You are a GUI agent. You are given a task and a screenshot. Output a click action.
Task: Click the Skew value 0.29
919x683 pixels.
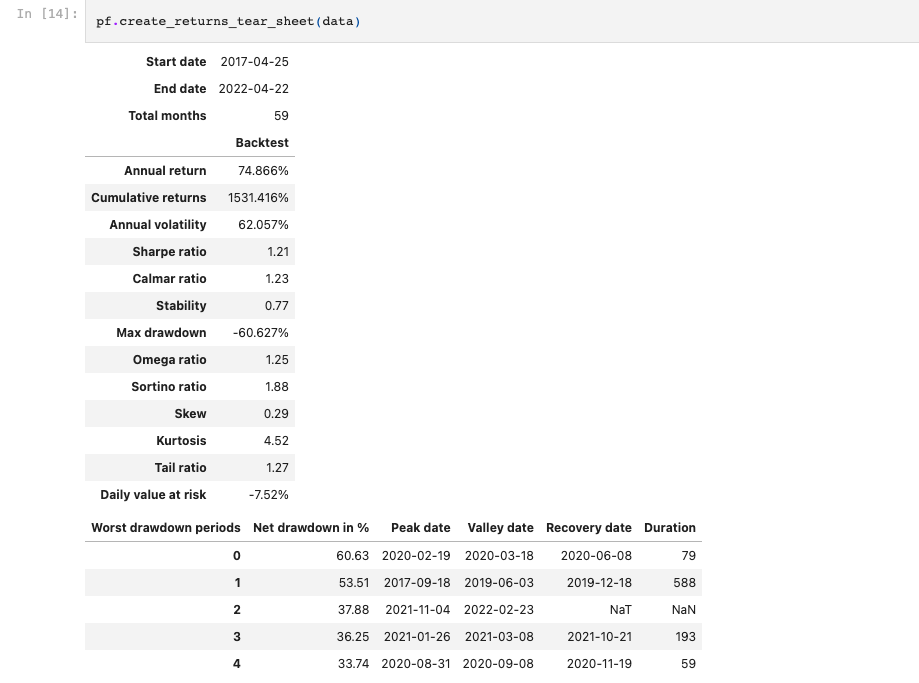pos(276,413)
